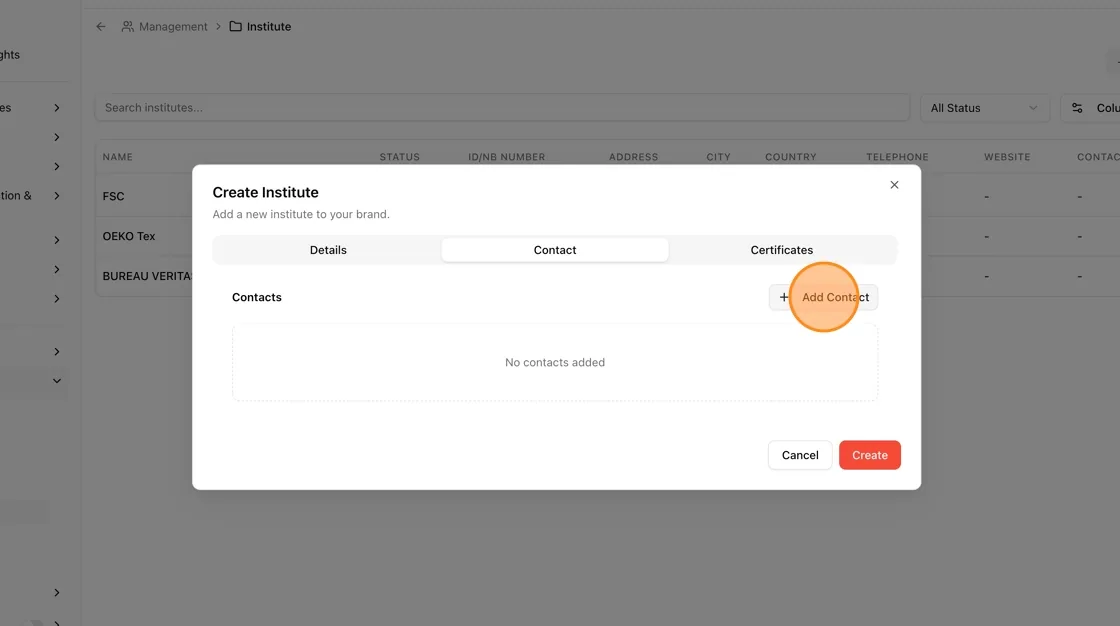Open Management breadcrumb link

click(173, 26)
